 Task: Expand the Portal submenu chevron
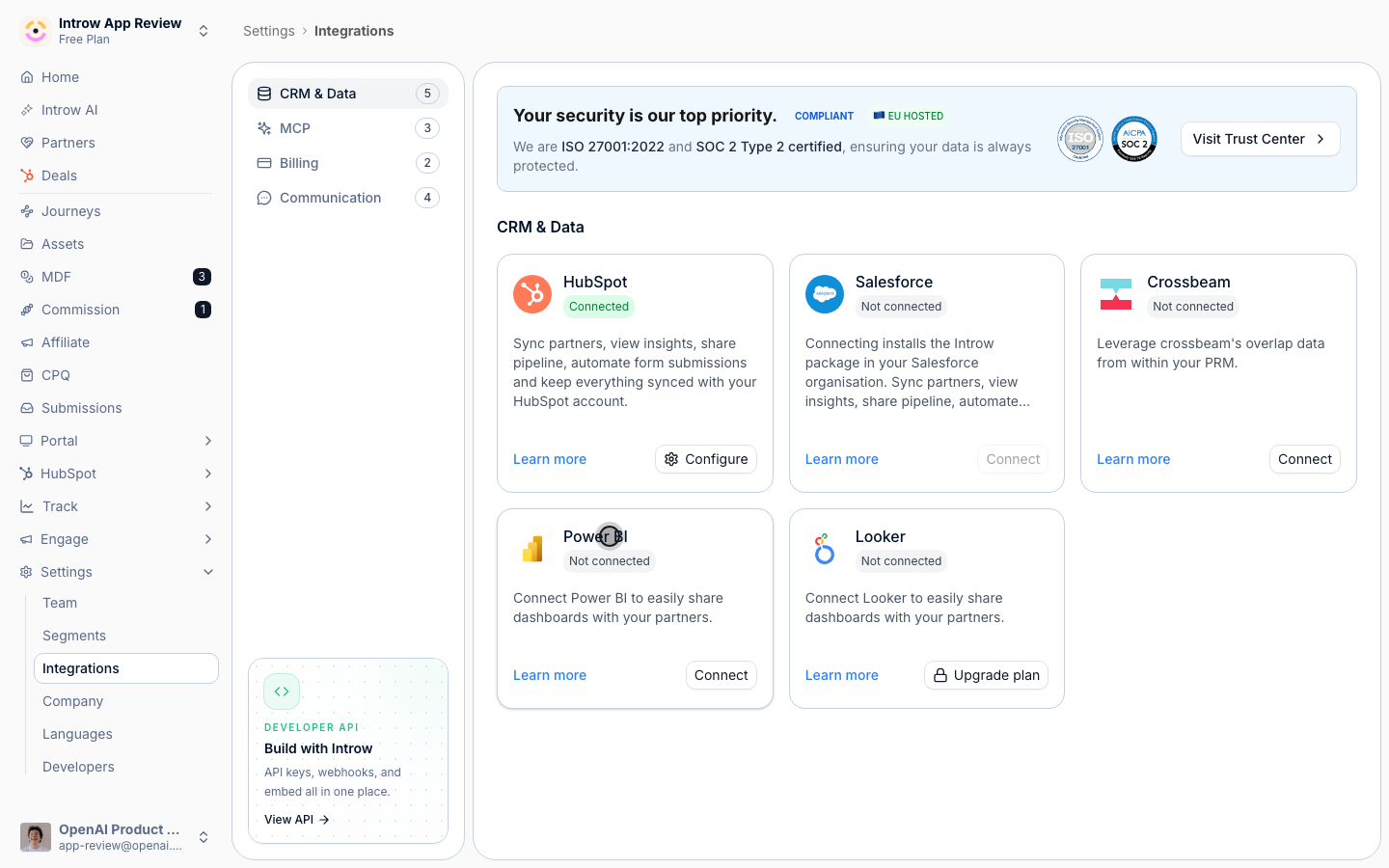coord(208,441)
